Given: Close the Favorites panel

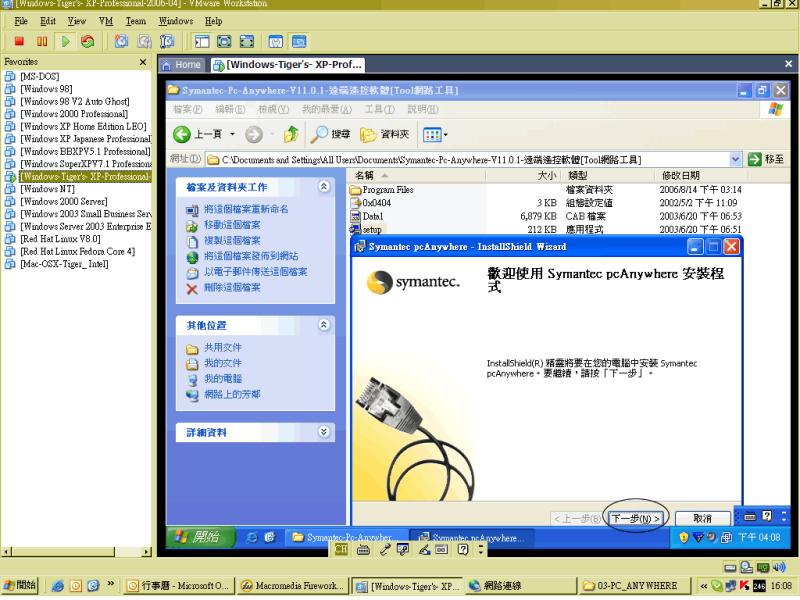Looking at the screenshot, I should coord(143,62).
